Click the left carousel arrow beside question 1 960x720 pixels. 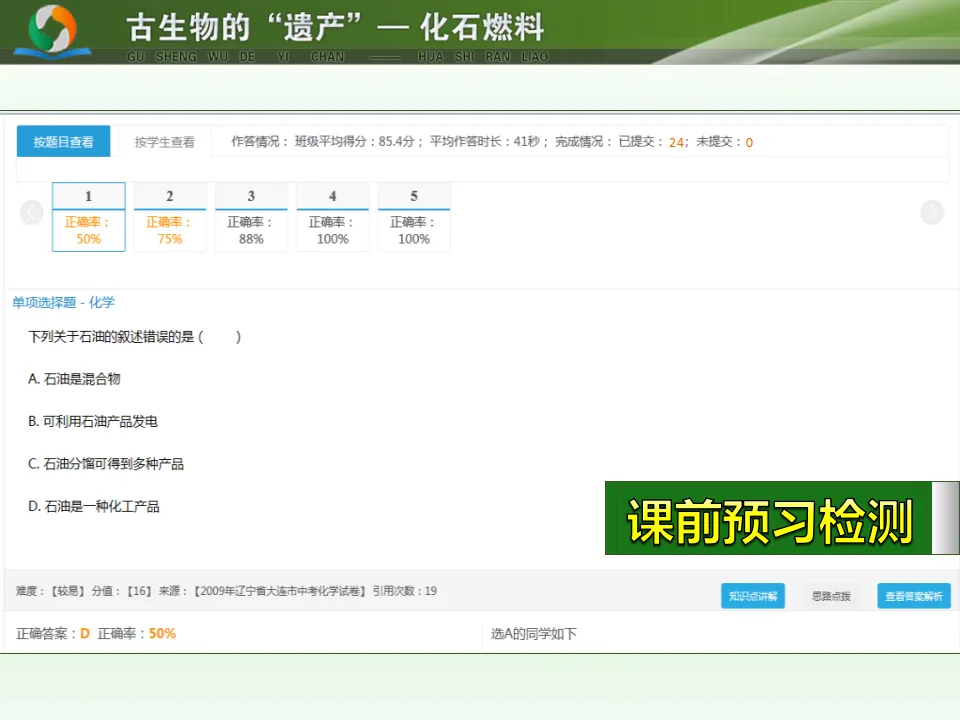(x=32, y=212)
